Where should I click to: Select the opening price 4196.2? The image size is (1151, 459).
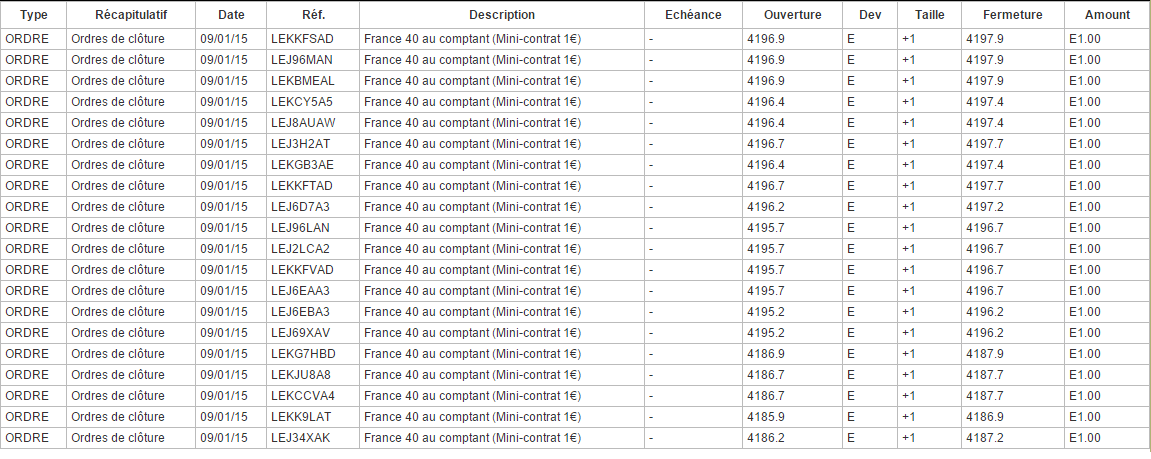[x=766, y=207]
